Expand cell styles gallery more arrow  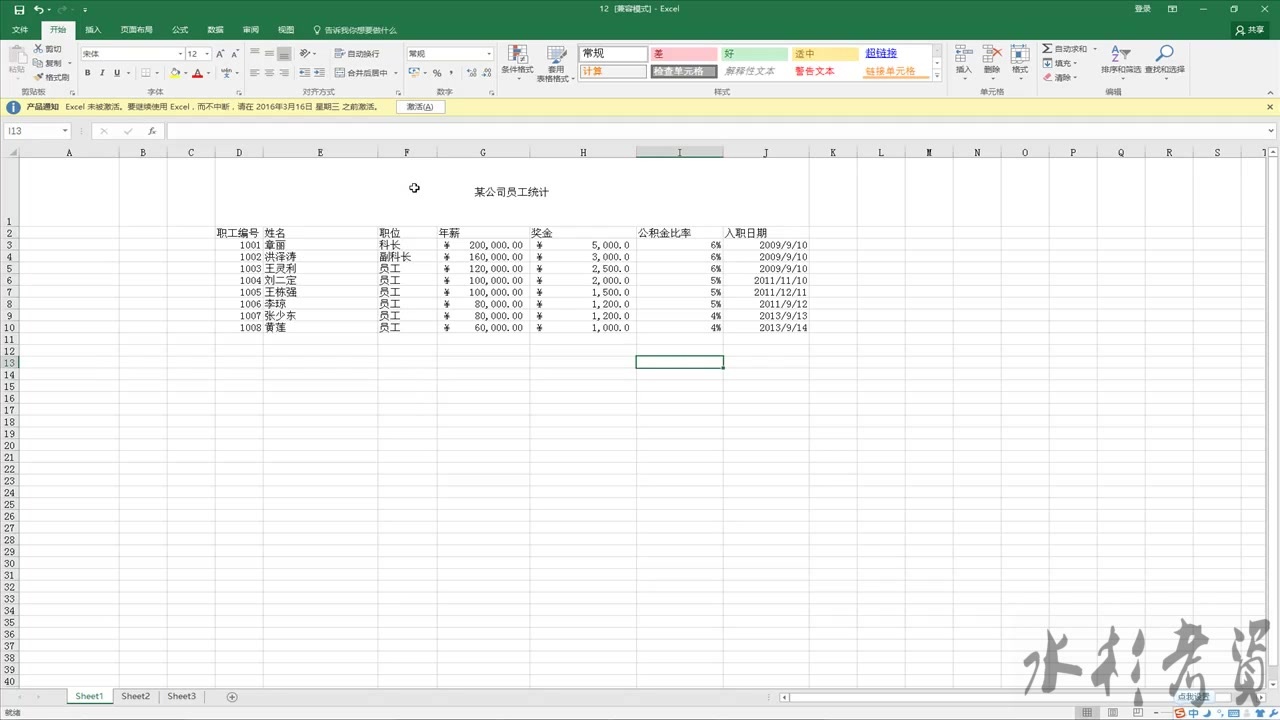pyautogui.click(x=937, y=76)
